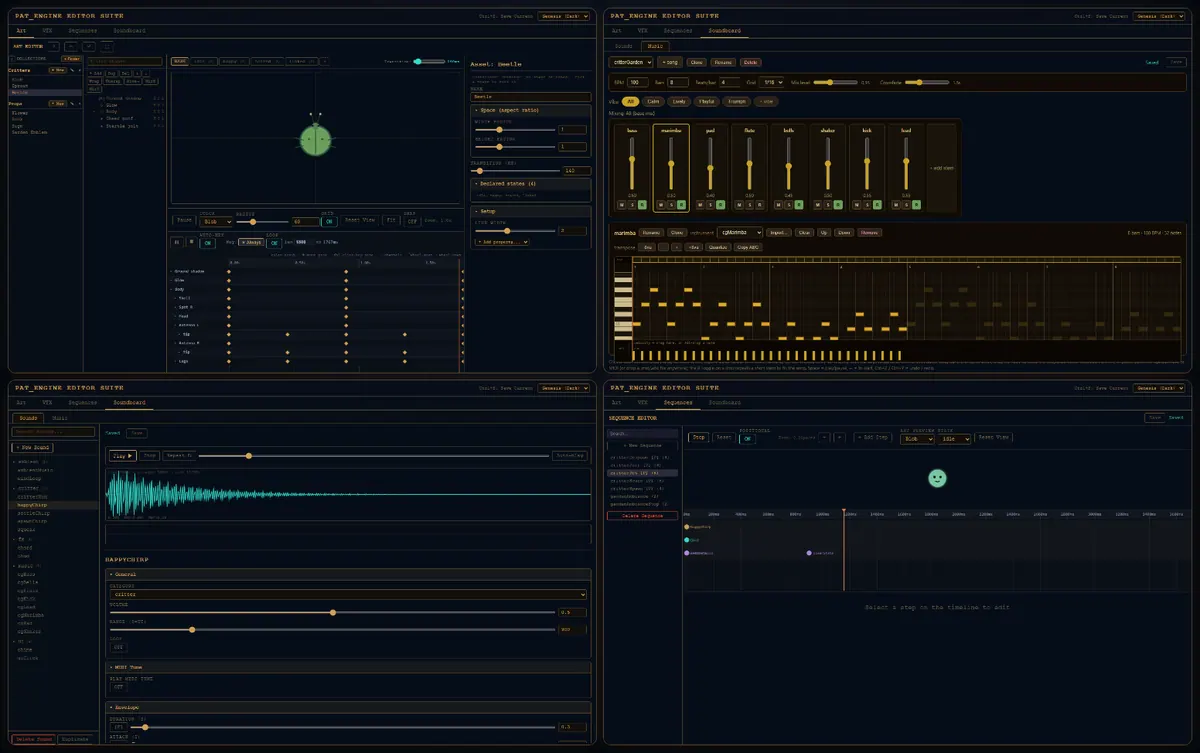1200x753 pixels.
Task: Click the plus tab to add a state
Action: point(325,61)
